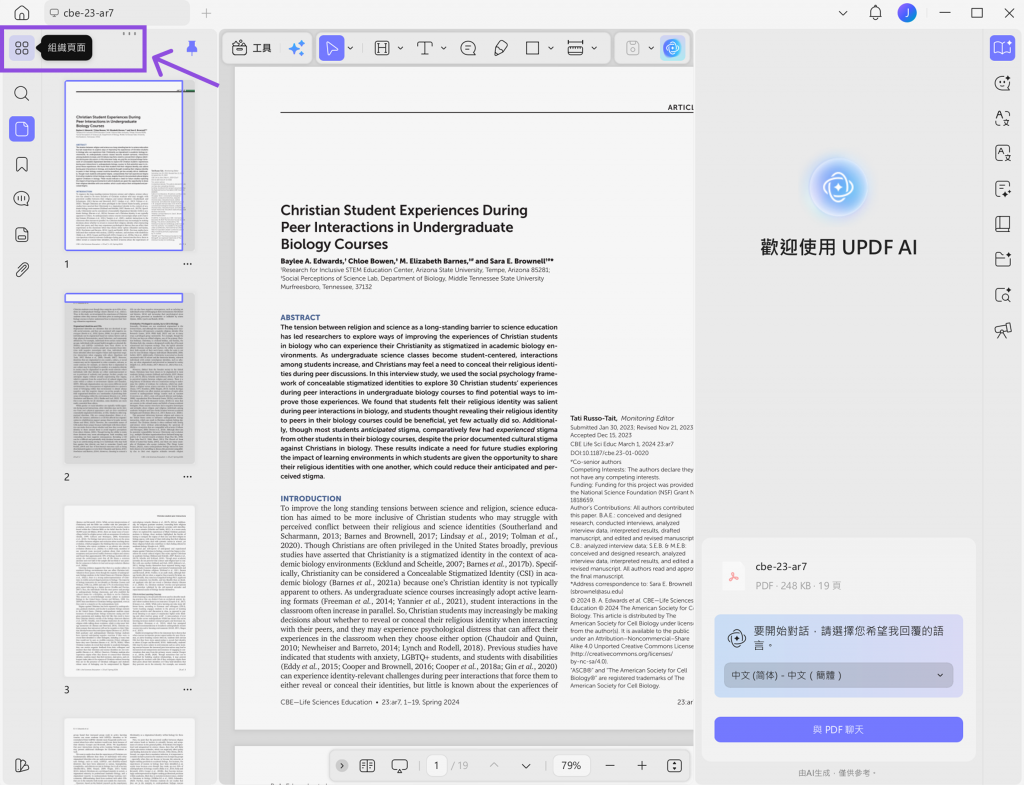This screenshot has height=785, width=1024.
Task: Click the 與 PDF 聊天 button
Action: [x=838, y=729]
